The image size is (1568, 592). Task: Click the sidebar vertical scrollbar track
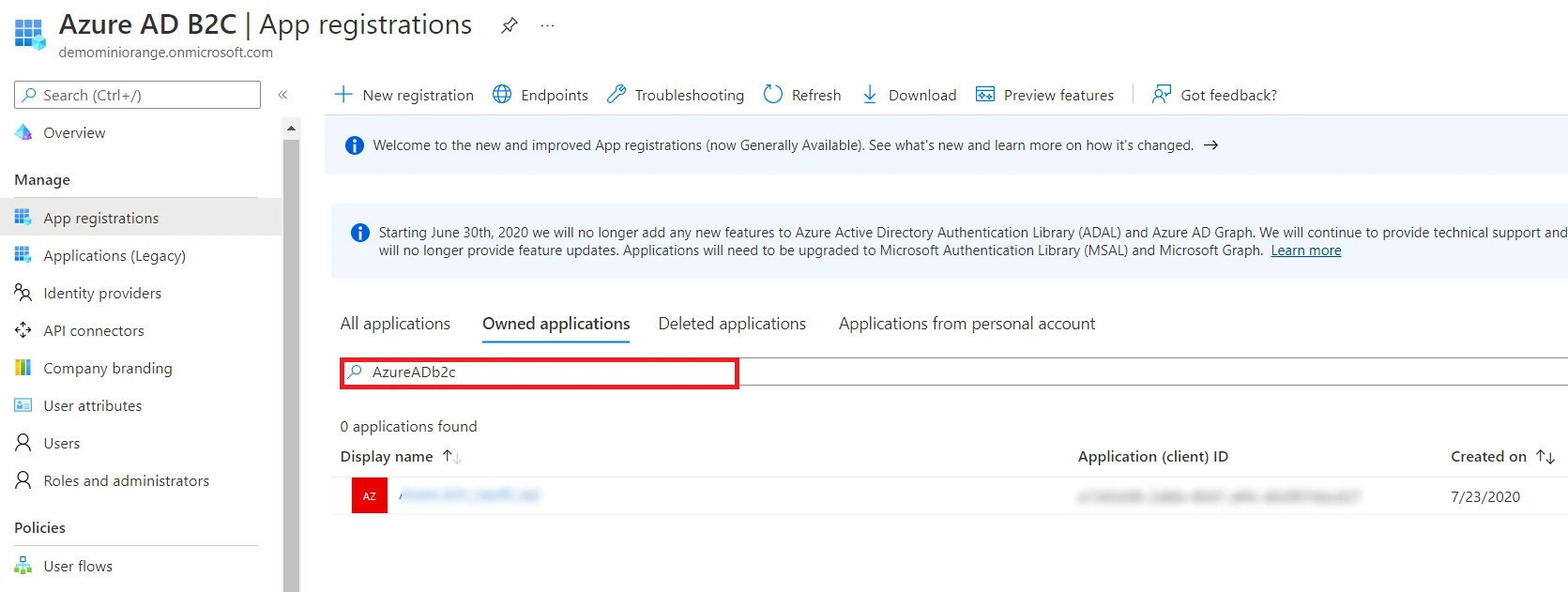click(291, 366)
